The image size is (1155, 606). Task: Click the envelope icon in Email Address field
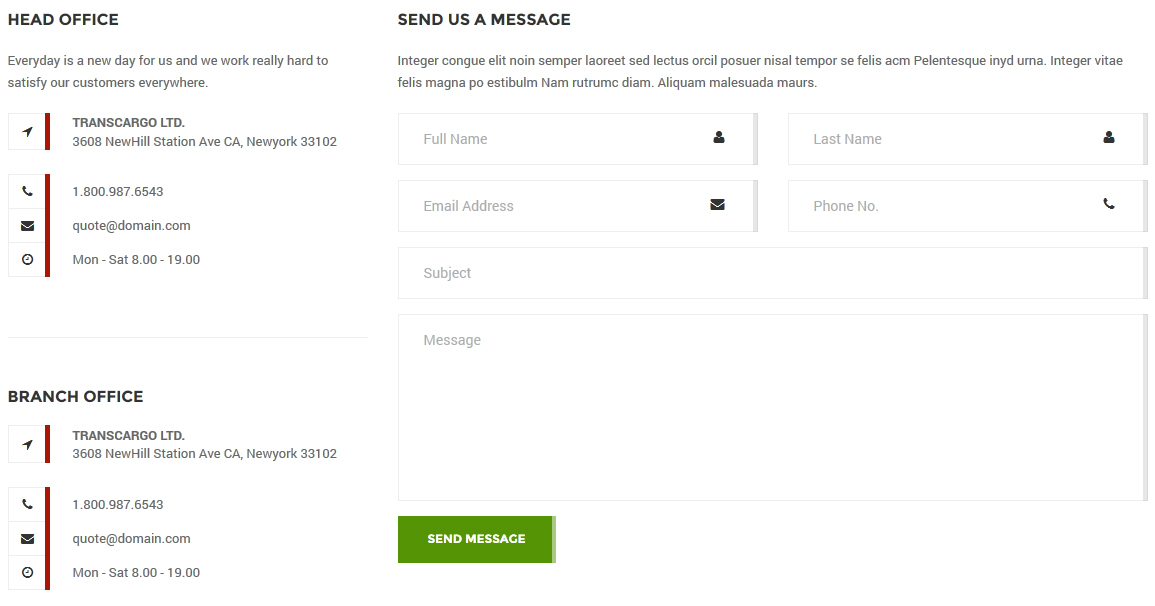coord(717,205)
